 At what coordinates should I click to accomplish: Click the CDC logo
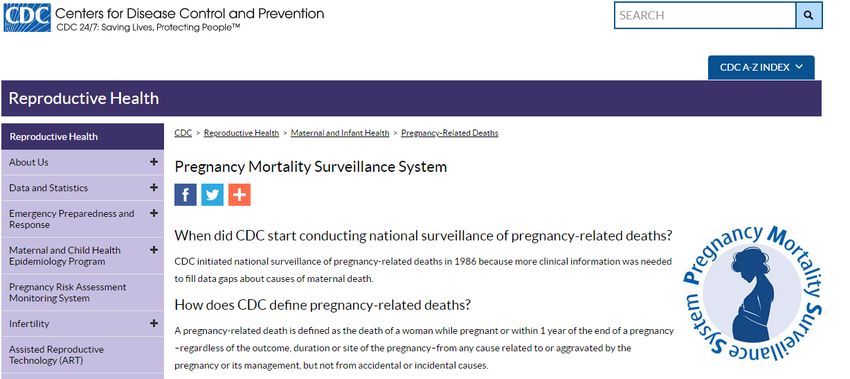tap(27, 17)
